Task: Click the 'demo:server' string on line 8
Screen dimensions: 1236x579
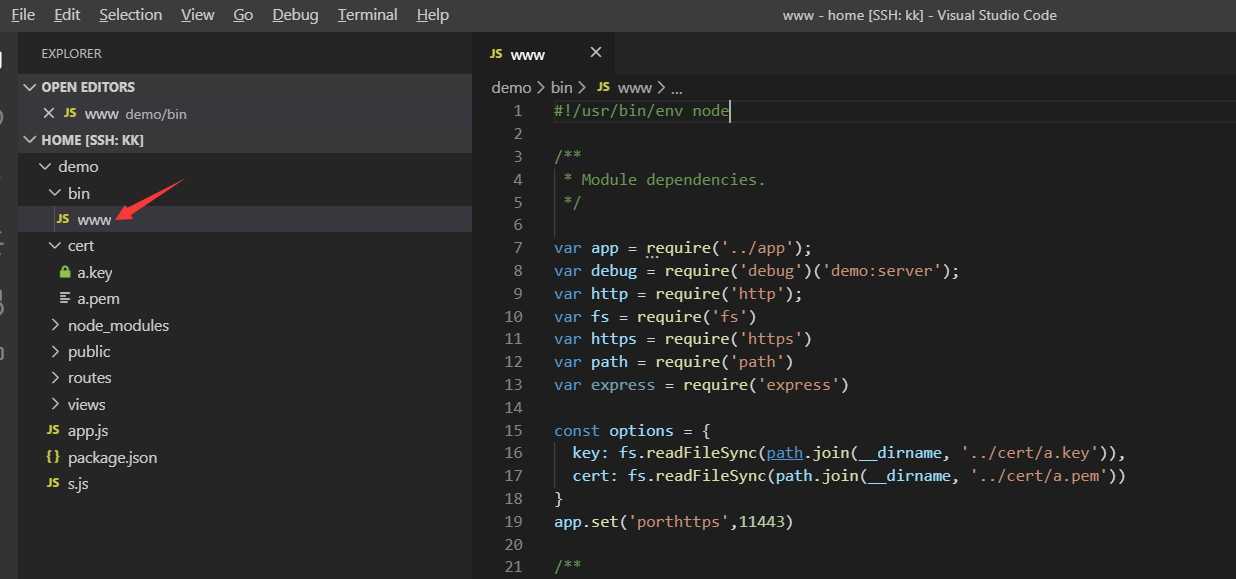Action: pyautogui.click(x=884, y=270)
